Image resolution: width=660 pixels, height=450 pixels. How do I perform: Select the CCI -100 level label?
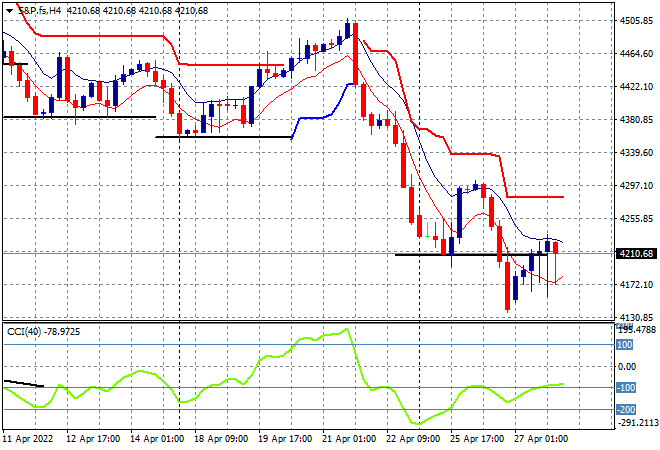click(626, 387)
